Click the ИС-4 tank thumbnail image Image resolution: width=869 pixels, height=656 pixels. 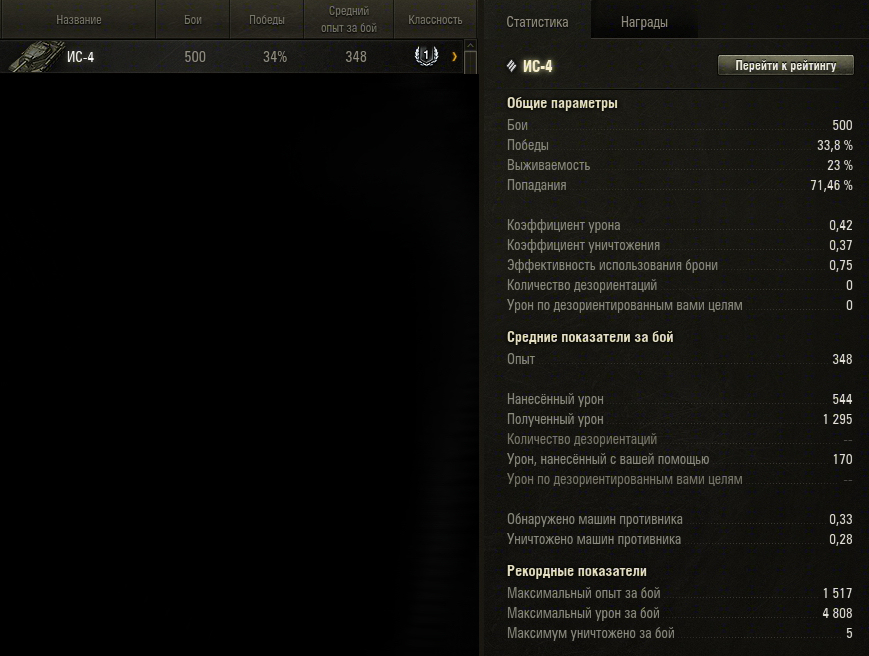[34, 57]
